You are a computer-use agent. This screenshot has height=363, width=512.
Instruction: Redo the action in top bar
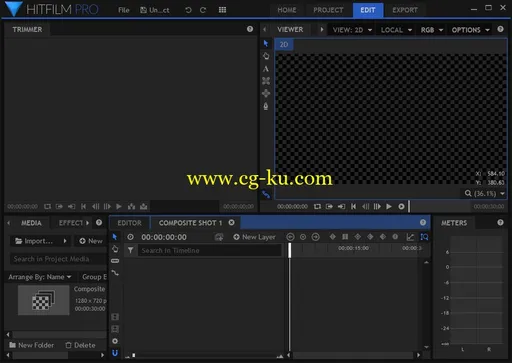(203, 10)
